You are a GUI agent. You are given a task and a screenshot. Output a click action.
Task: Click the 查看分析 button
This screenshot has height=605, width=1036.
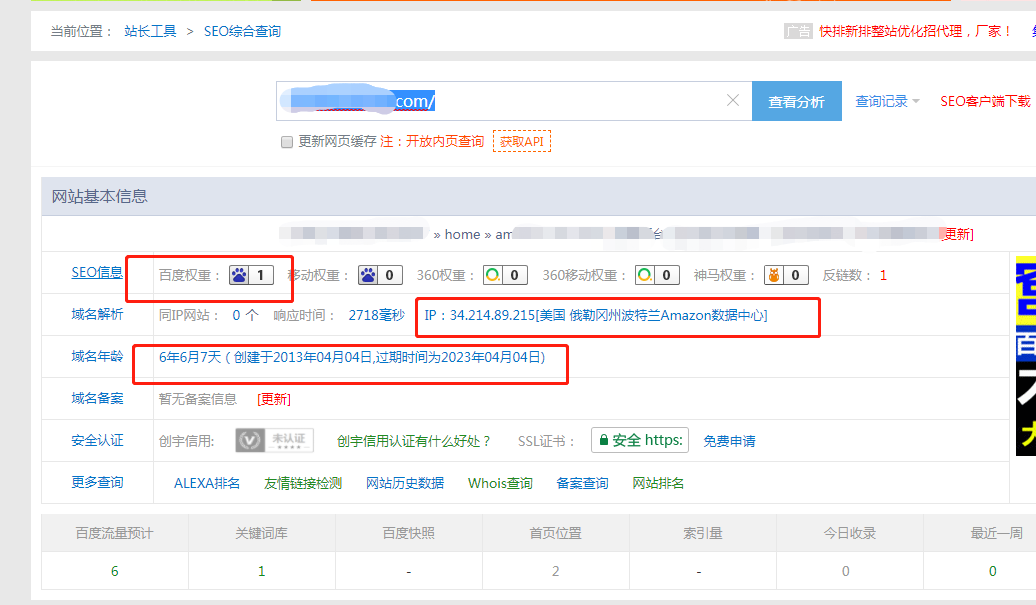tap(796, 101)
